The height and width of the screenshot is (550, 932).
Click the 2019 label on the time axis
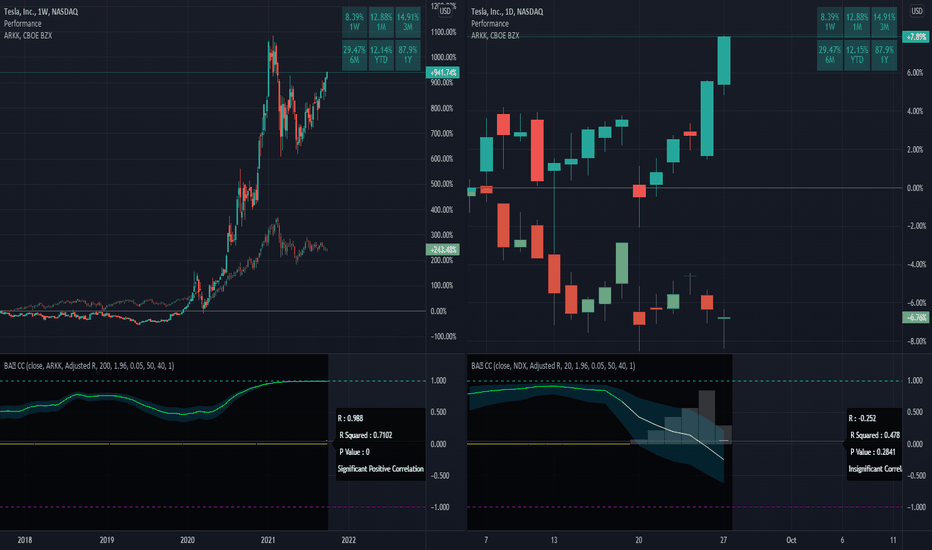(x=107, y=540)
